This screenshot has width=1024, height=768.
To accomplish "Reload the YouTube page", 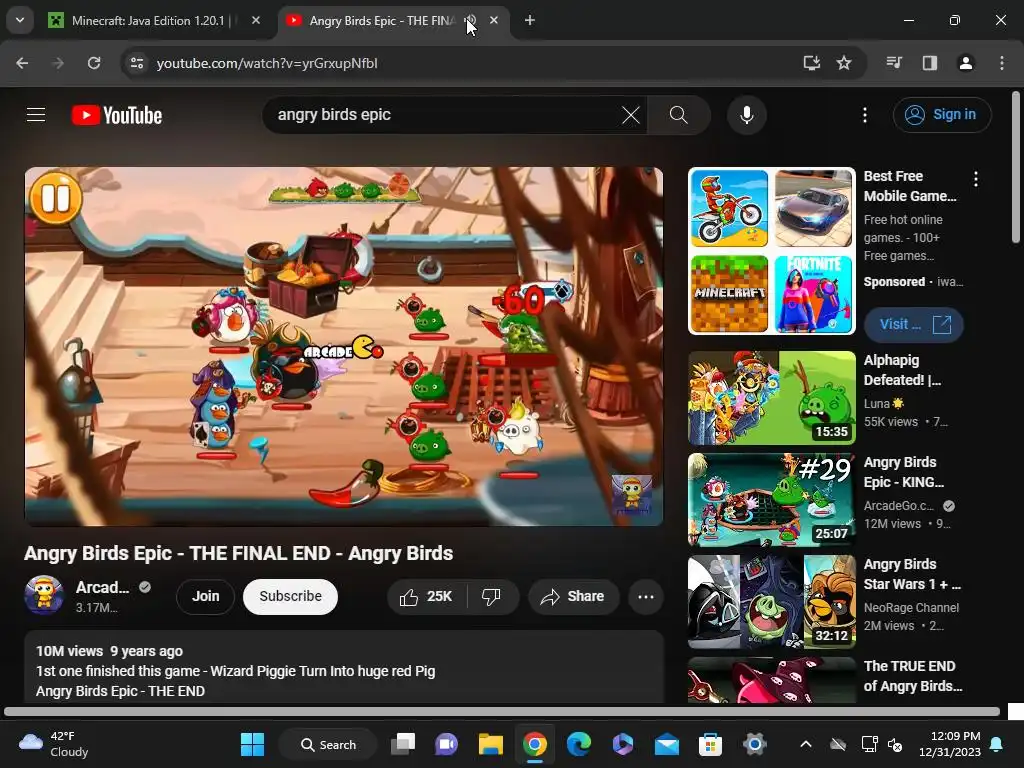I will (x=94, y=63).
